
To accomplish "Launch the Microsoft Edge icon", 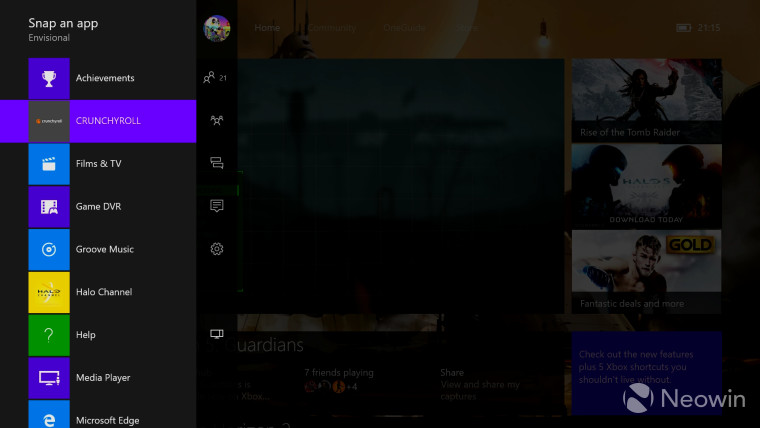I will click(x=49, y=415).
